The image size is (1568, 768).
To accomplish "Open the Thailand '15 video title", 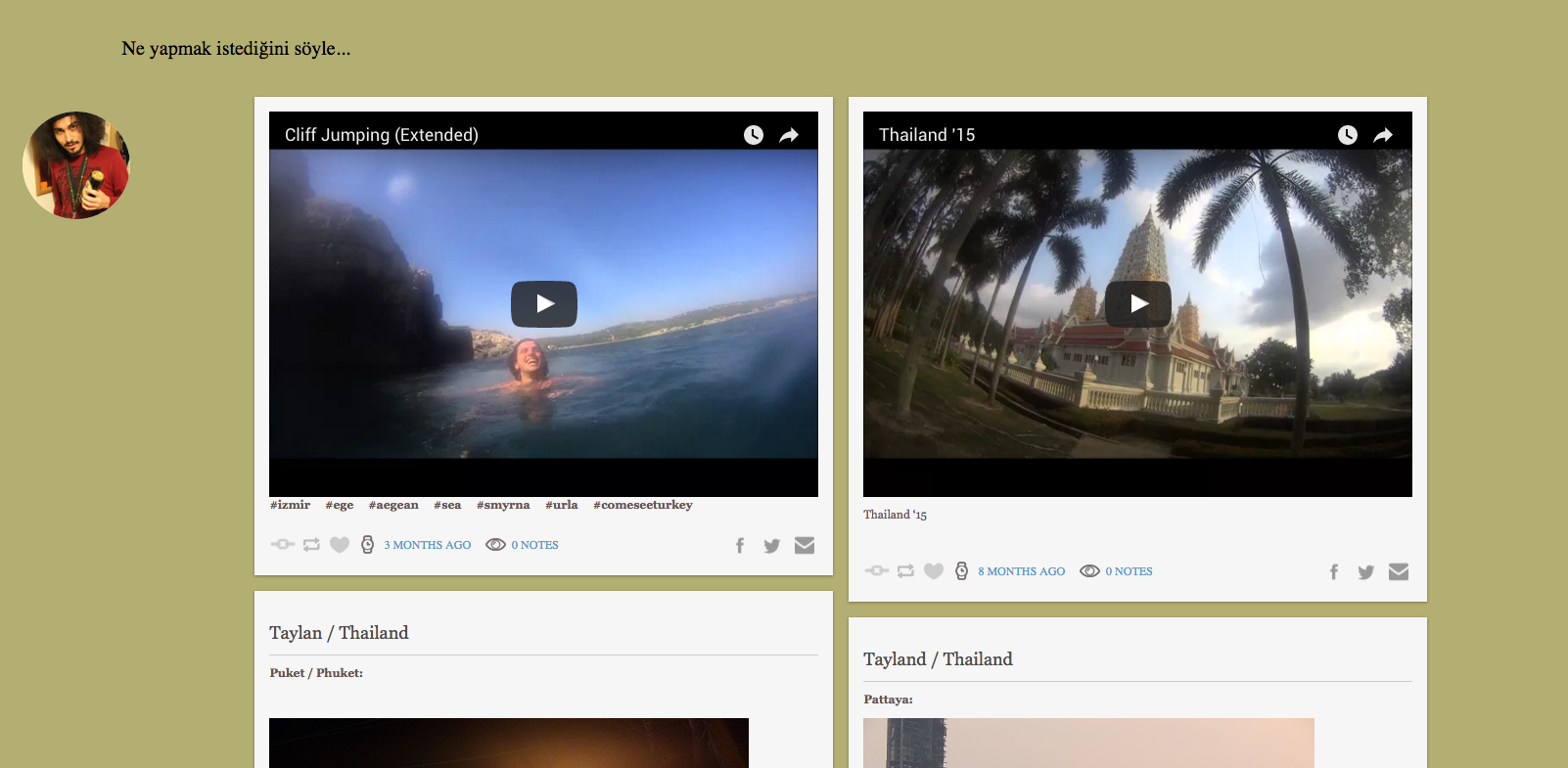I will pos(927,135).
